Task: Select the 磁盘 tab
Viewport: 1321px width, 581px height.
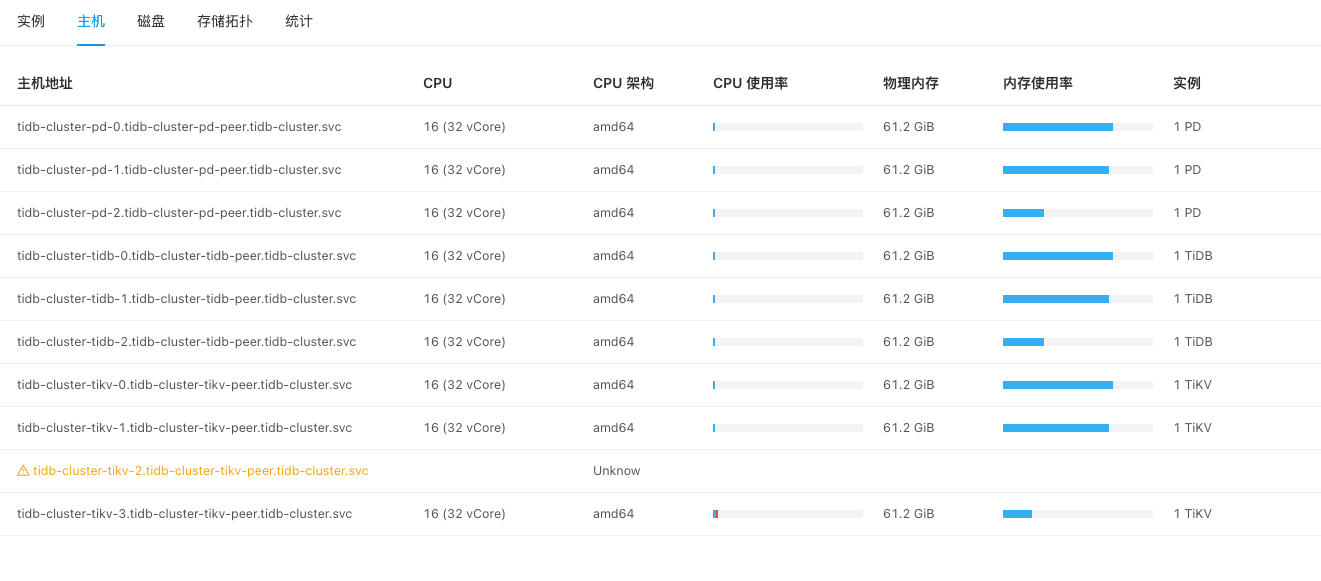Action: (151, 21)
